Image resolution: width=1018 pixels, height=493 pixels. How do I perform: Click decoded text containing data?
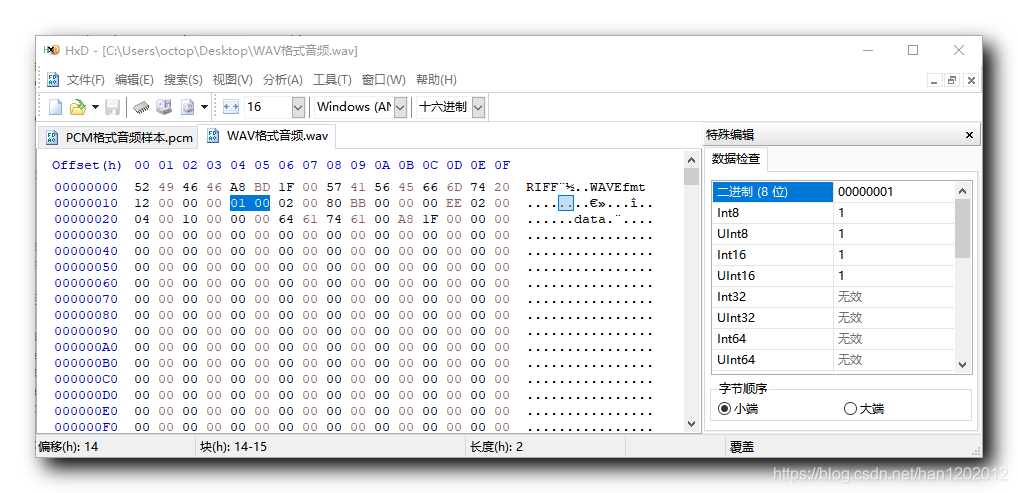(x=590, y=219)
